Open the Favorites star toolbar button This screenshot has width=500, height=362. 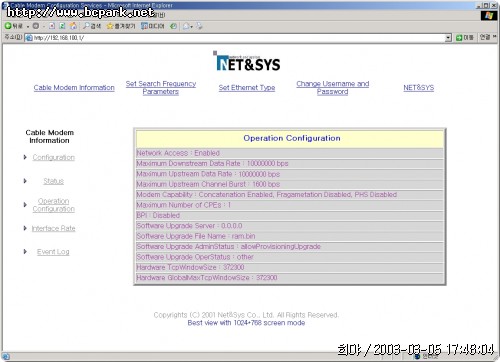point(121,26)
